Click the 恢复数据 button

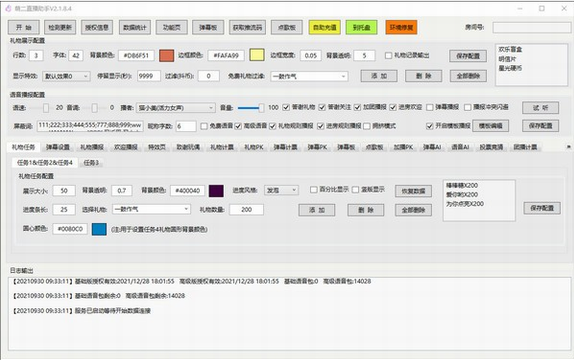tap(413, 191)
